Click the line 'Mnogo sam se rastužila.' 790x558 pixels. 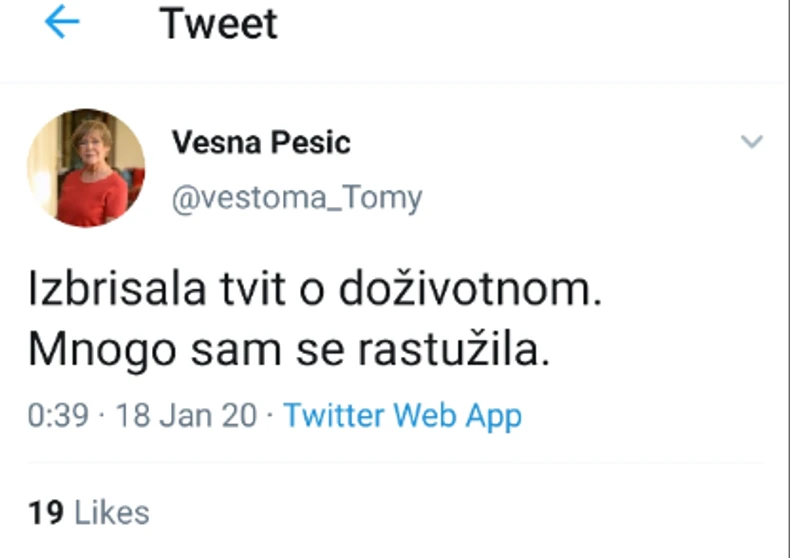[x=289, y=350]
